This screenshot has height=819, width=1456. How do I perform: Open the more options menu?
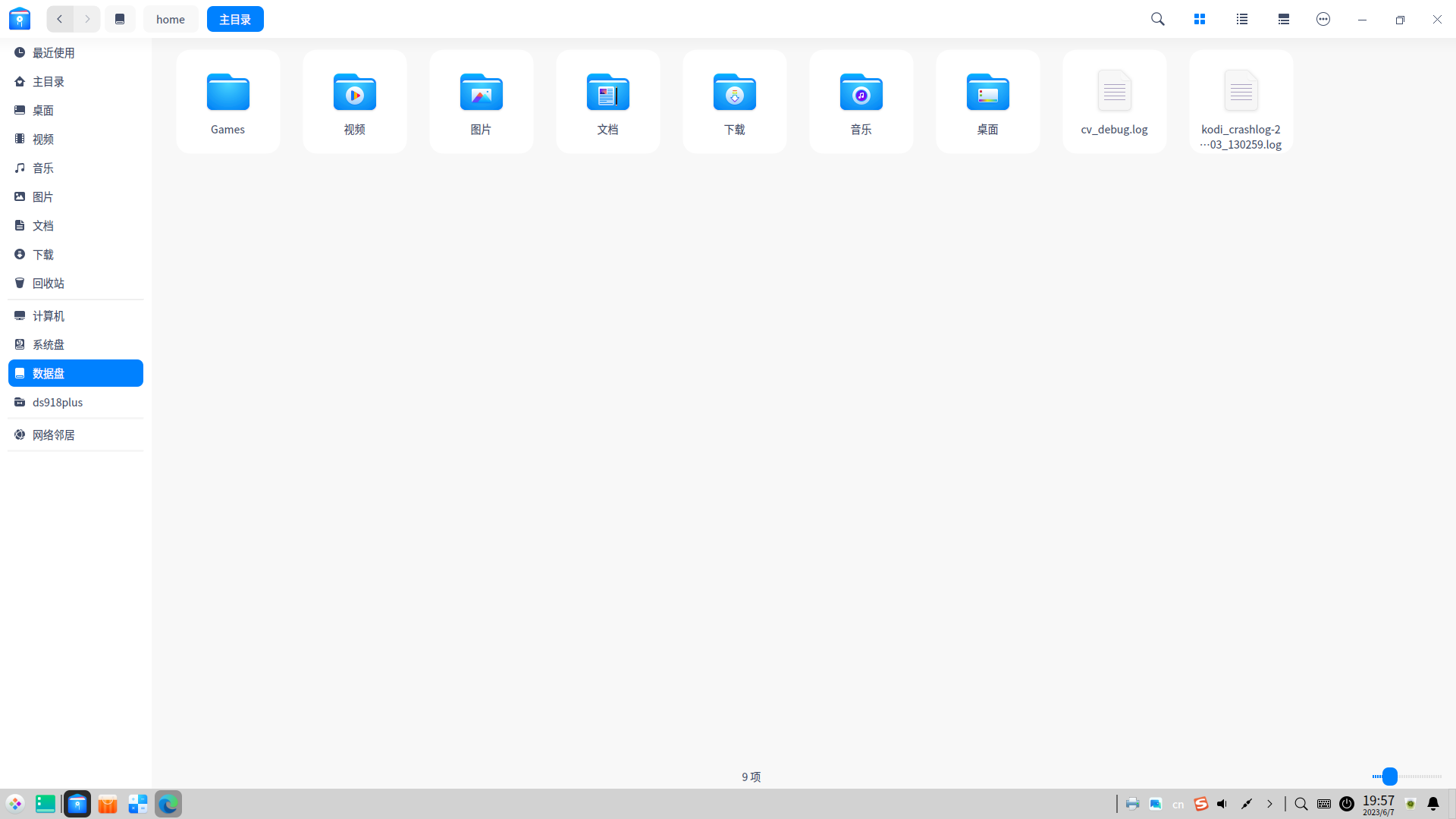1323,18
